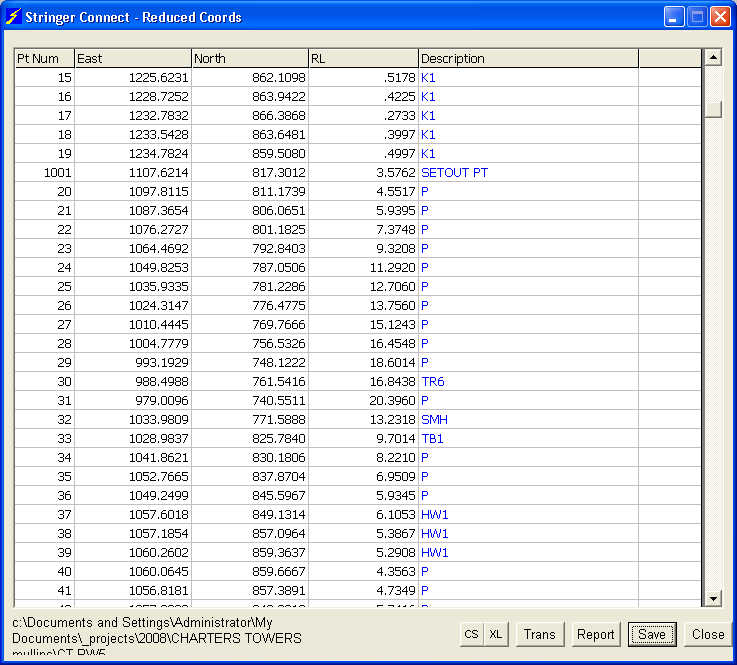Click North value 806.0651

[250, 211]
